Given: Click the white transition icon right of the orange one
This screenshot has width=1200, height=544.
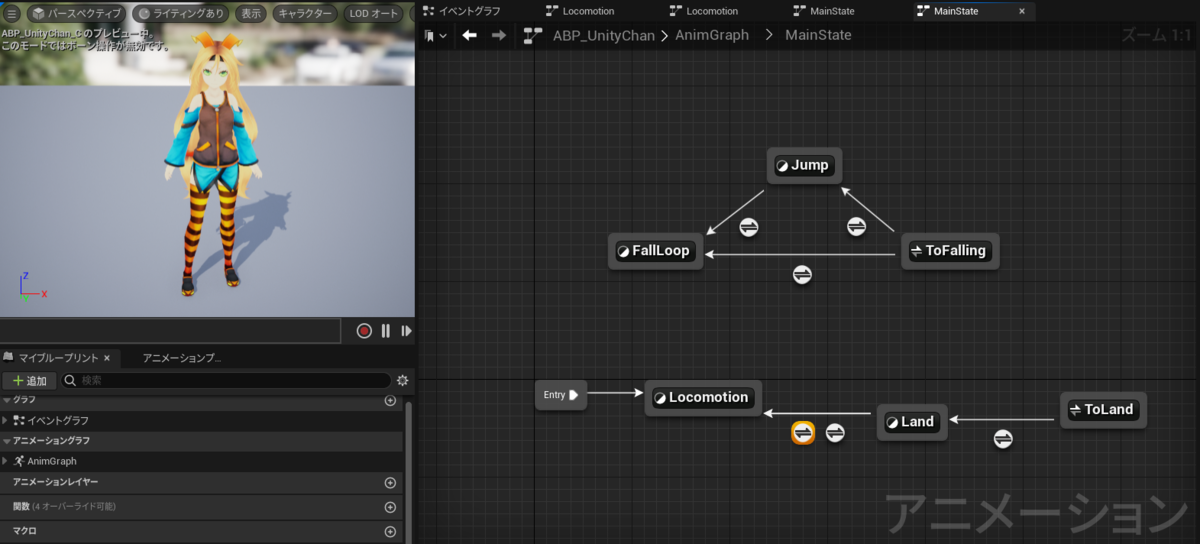Looking at the screenshot, I should coord(835,433).
